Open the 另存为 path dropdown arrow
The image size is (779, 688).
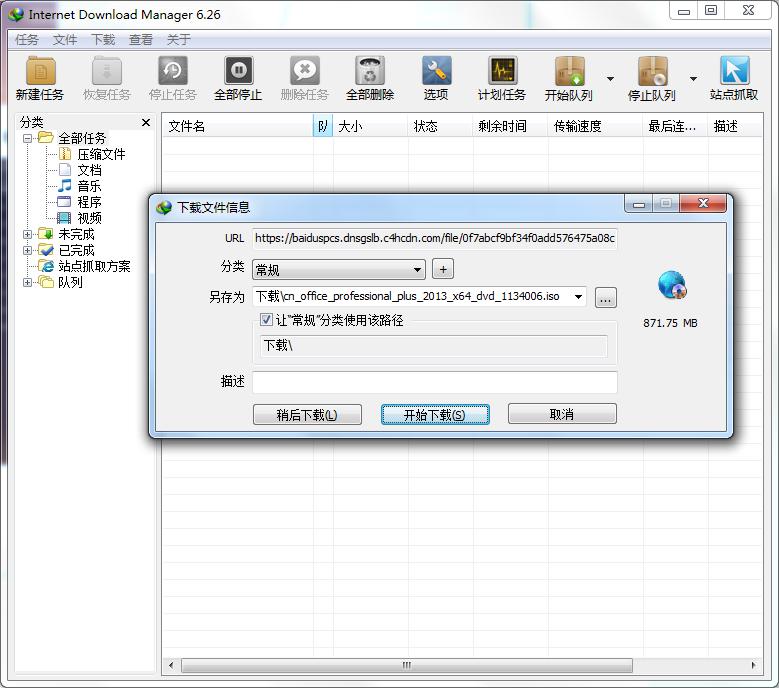[x=578, y=297]
